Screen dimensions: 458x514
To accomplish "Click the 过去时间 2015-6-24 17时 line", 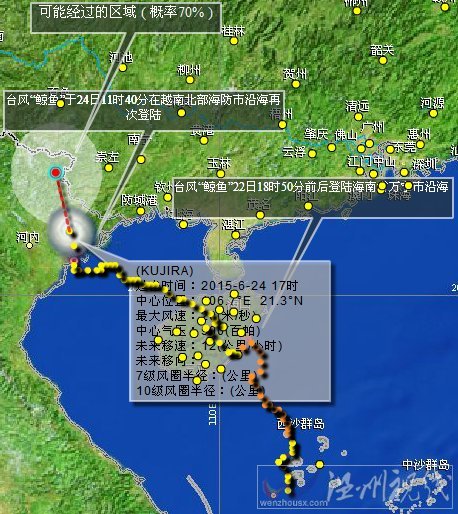I will point(217,285).
